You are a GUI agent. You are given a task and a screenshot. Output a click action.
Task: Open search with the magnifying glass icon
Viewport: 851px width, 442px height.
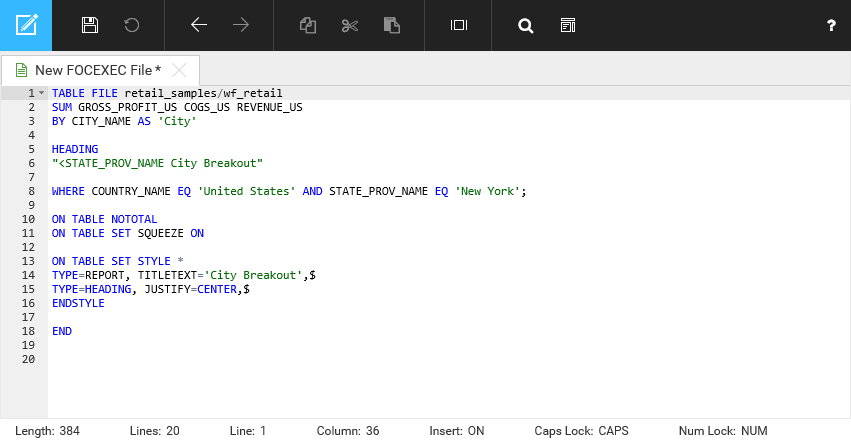(x=525, y=25)
